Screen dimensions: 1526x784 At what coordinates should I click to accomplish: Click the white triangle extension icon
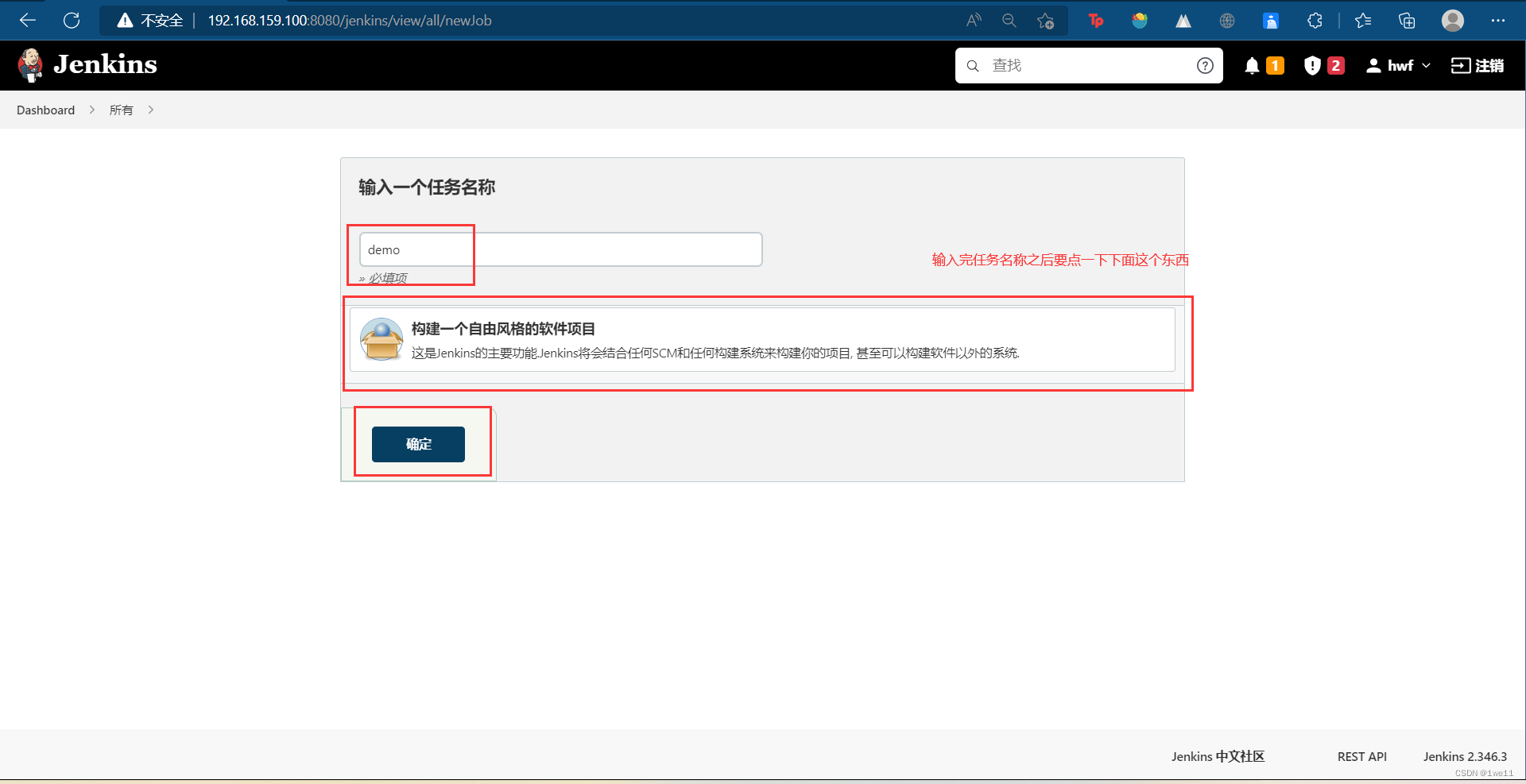coord(1183,21)
